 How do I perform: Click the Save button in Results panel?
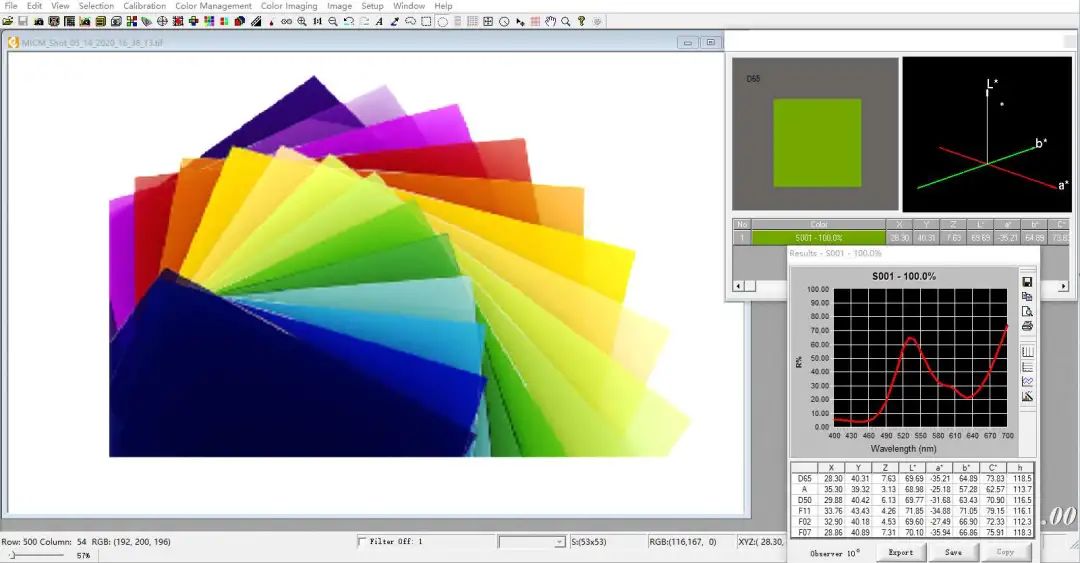point(953,552)
